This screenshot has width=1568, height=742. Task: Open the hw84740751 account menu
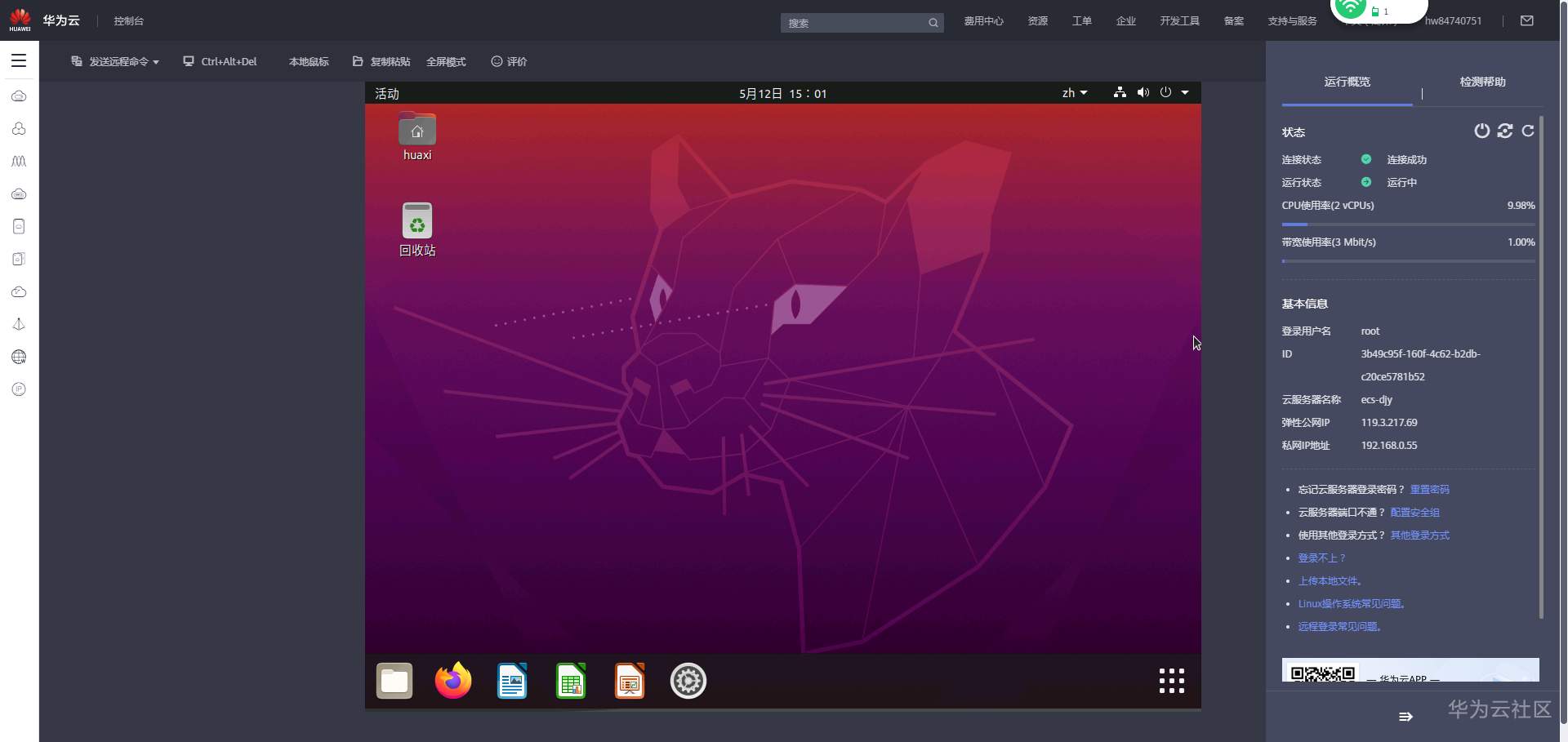(x=1453, y=21)
